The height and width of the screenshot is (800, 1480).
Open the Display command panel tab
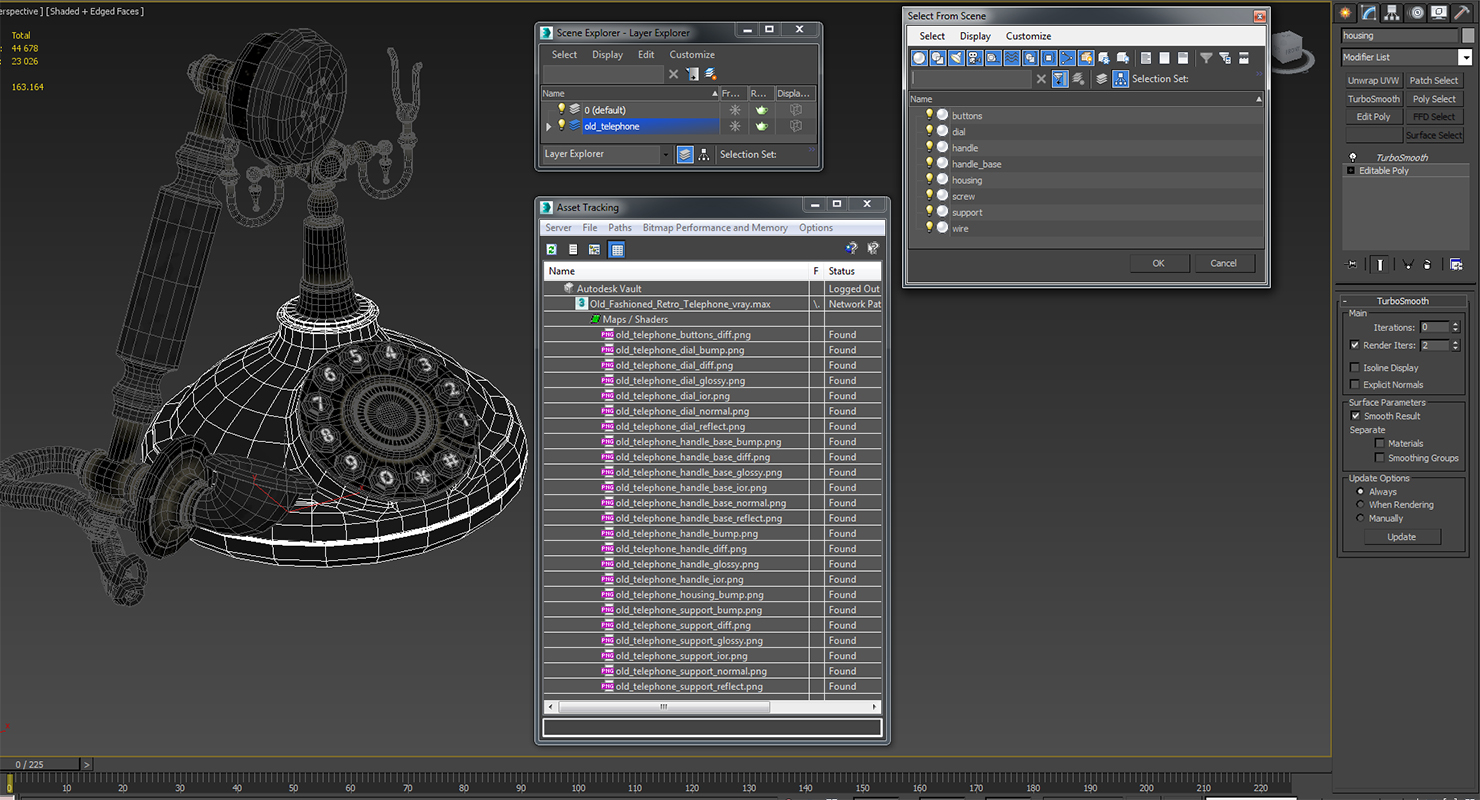click(1439, 13)
